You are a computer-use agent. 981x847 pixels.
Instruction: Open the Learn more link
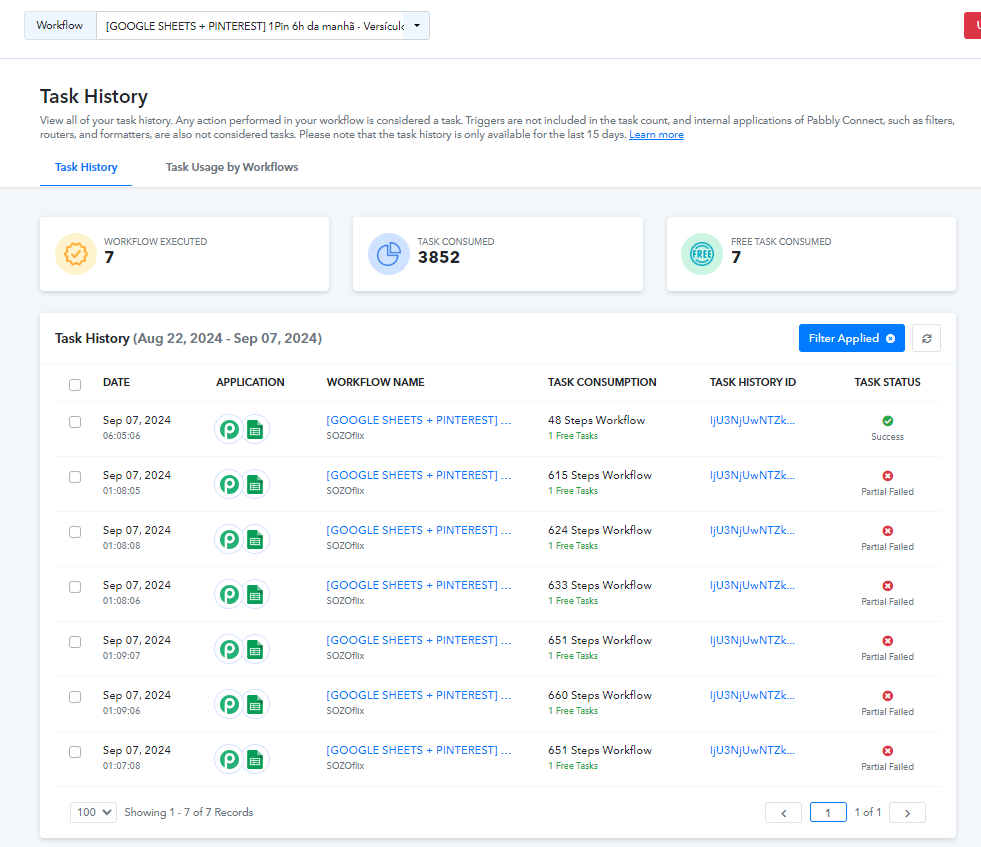pos(656,134)
